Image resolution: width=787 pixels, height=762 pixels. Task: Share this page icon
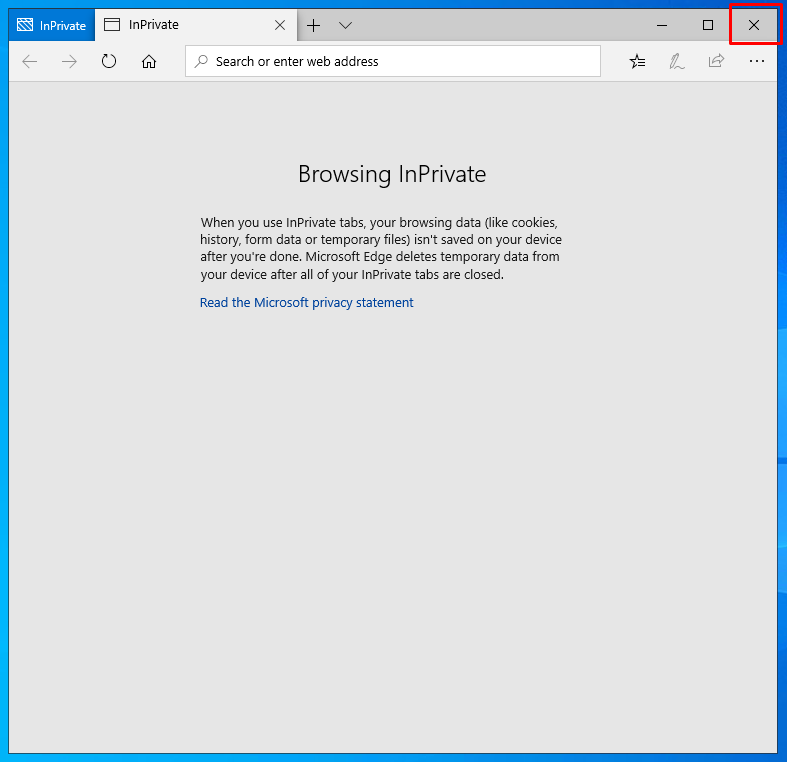point(716,61)
